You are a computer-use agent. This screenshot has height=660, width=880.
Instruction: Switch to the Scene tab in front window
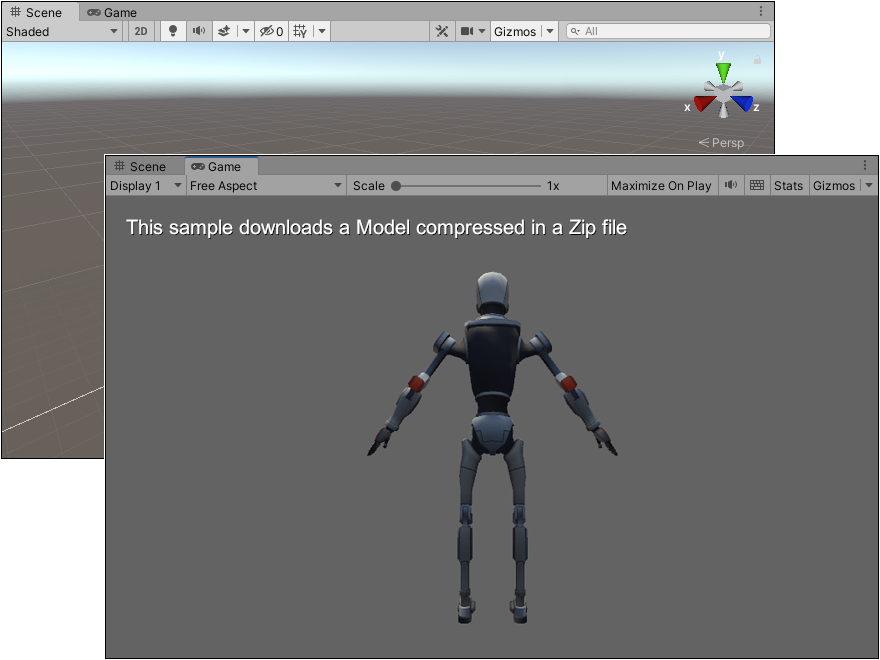tap(139, 166)
